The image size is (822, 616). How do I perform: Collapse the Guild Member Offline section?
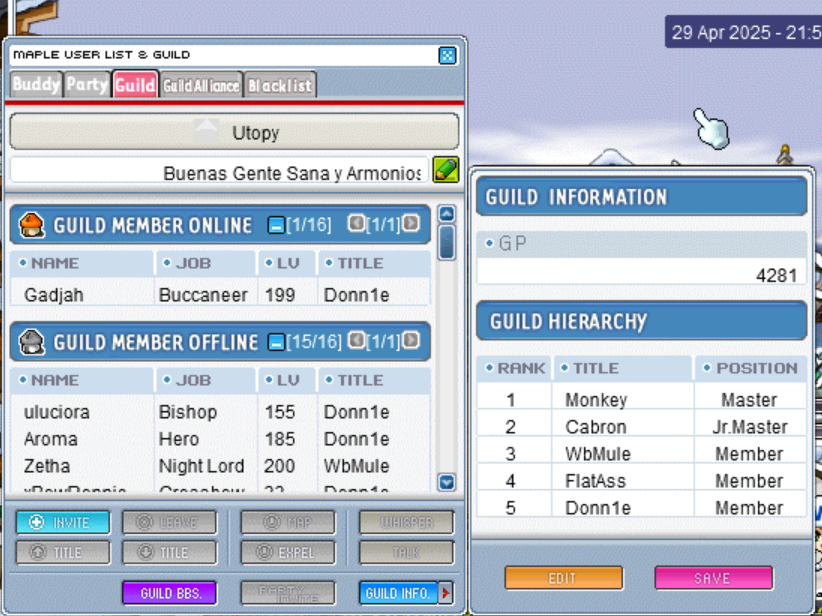[276, 343]
